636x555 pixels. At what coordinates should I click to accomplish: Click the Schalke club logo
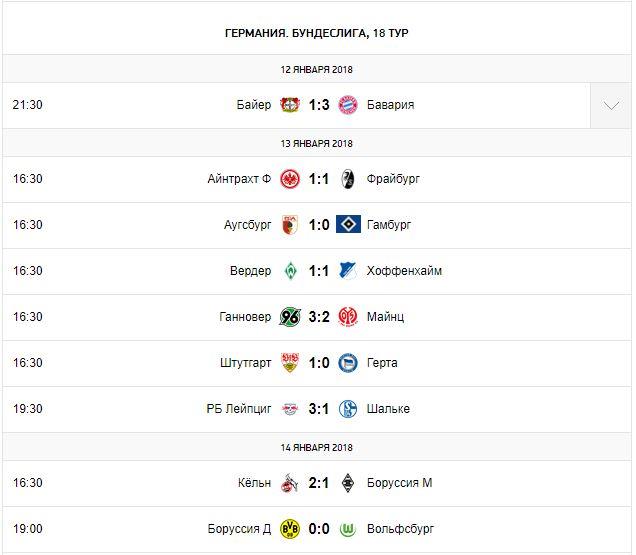tap(348, 409)
